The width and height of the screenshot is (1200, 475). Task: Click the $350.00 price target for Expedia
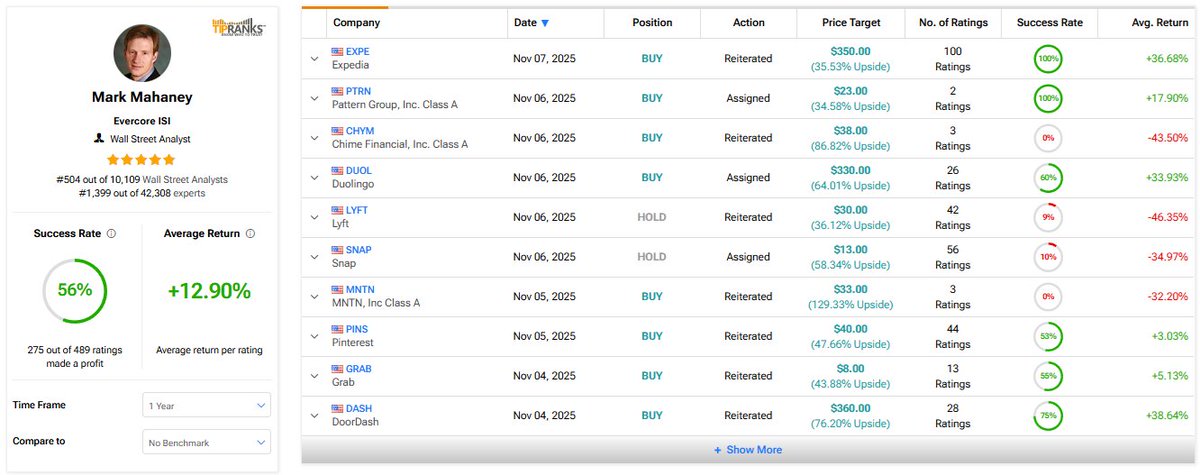click(x=850, y=51)
